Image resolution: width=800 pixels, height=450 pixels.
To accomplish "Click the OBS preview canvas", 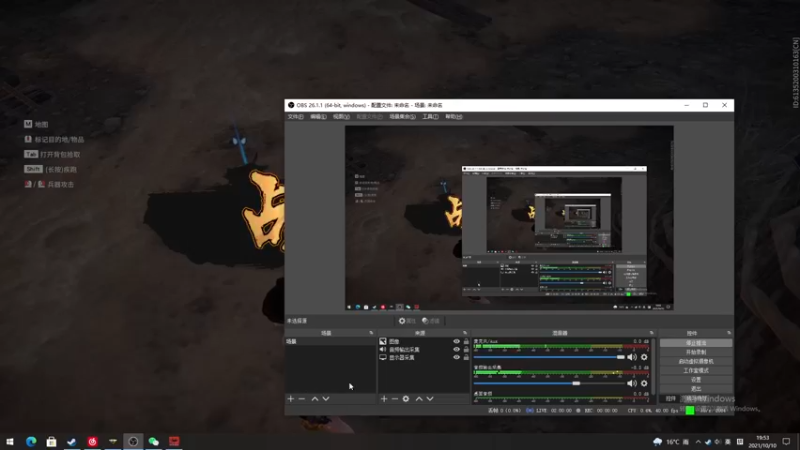I will point(509,218).
